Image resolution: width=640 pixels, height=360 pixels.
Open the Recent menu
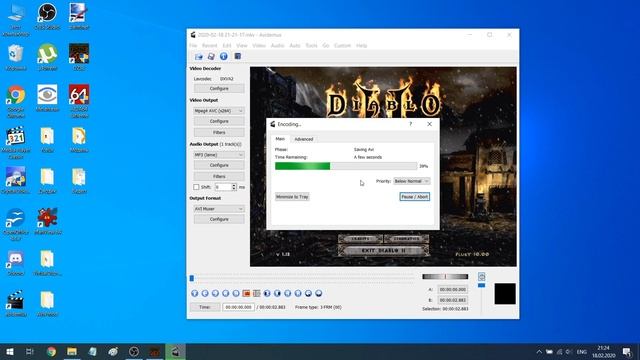tap(209, 46)
